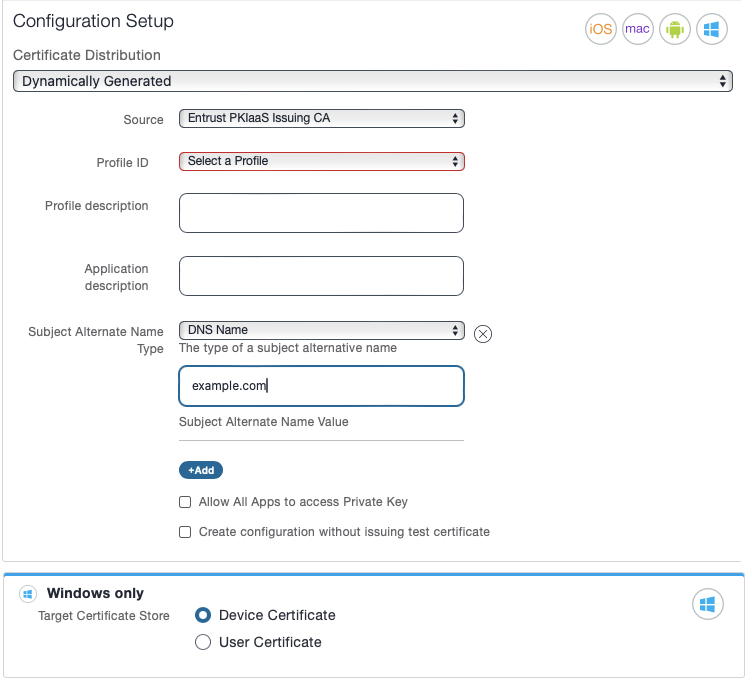Remove the Subject Alternate Name entry
752x684 pixels.
pyautogui.click(x=482, y=334)
